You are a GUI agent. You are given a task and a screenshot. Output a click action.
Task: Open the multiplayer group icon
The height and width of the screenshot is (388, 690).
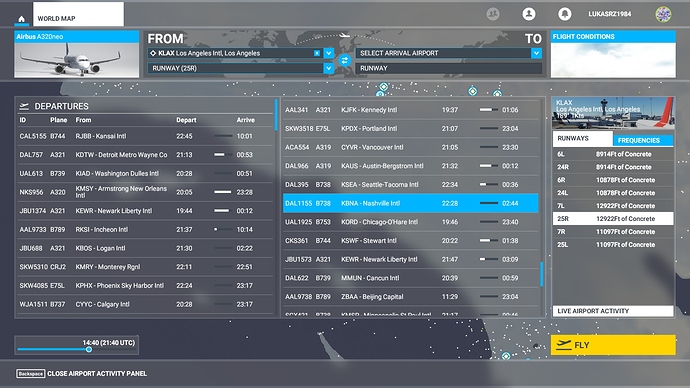493,14
